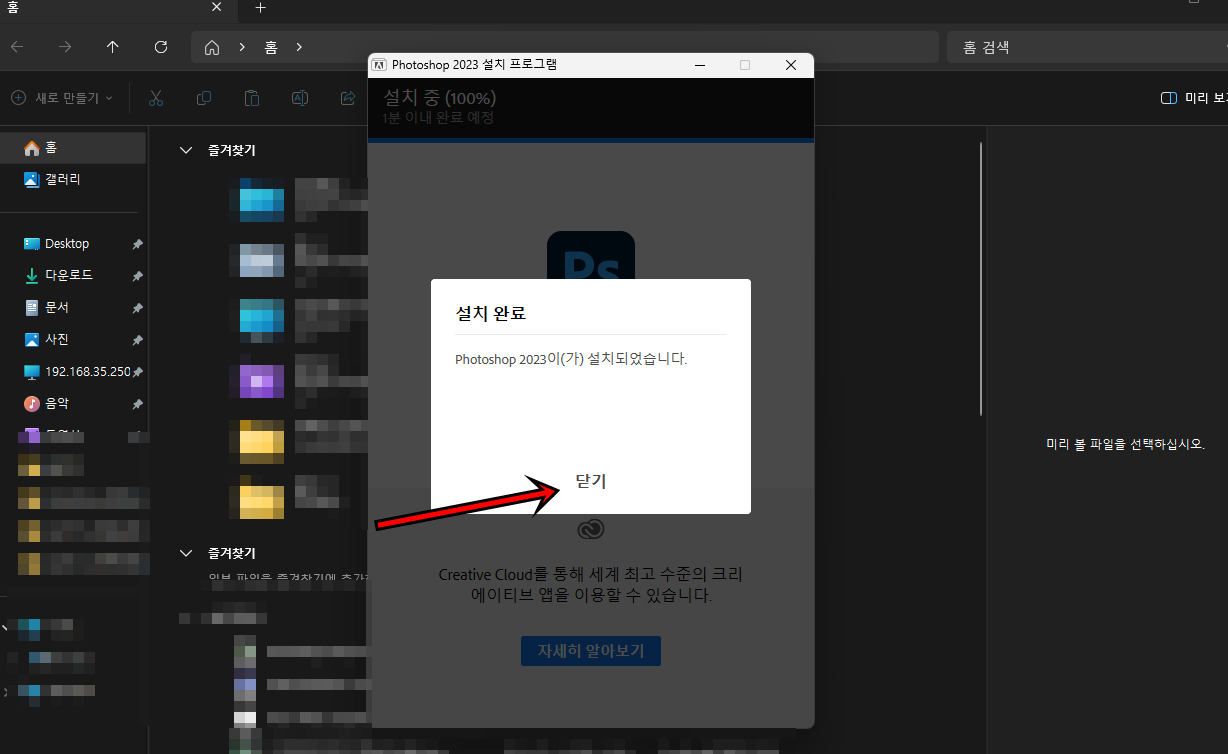1228x754 pixels.
Task: Click the Creative Cloud logo icon
Action: point(591,529)
